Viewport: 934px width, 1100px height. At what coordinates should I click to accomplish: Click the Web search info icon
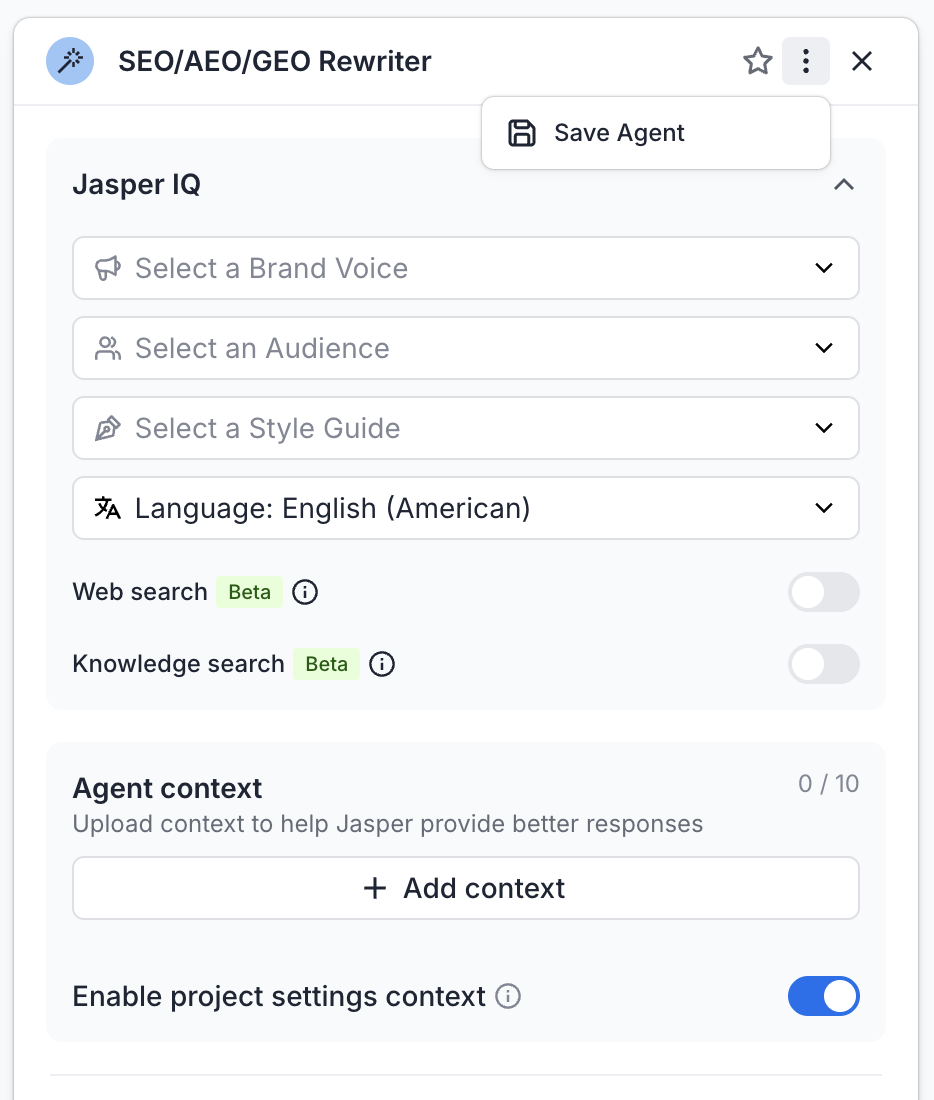coord(305,592)
